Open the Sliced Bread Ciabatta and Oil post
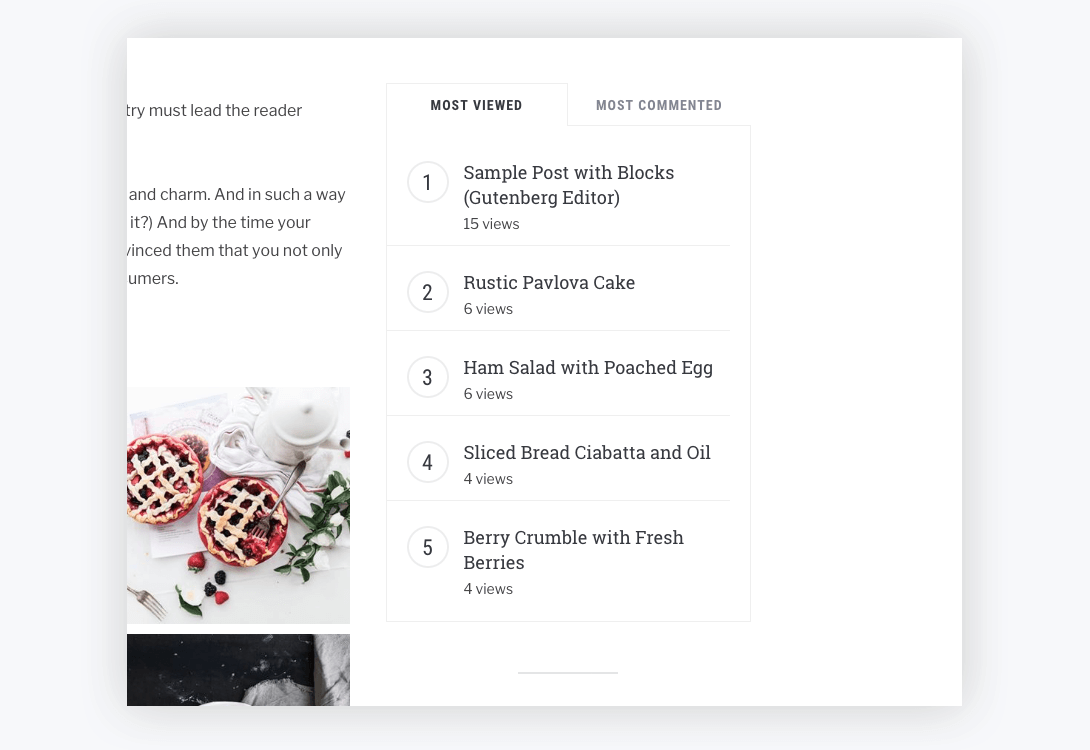1090x750 pixels. pyautogui.click(x=587, y=452)
